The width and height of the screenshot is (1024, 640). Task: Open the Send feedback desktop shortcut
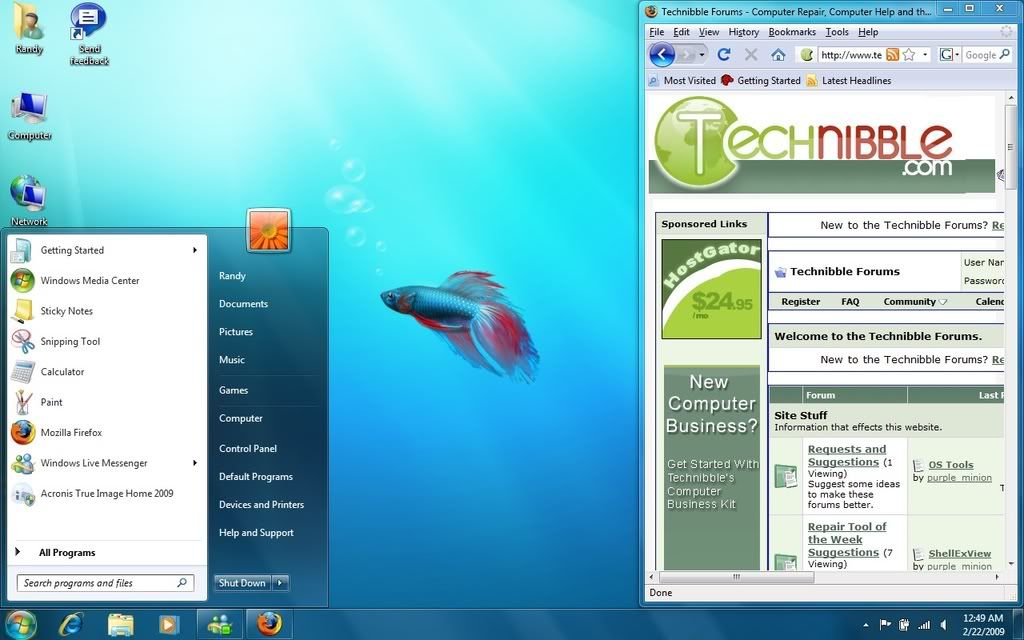(x=89, y=34)
